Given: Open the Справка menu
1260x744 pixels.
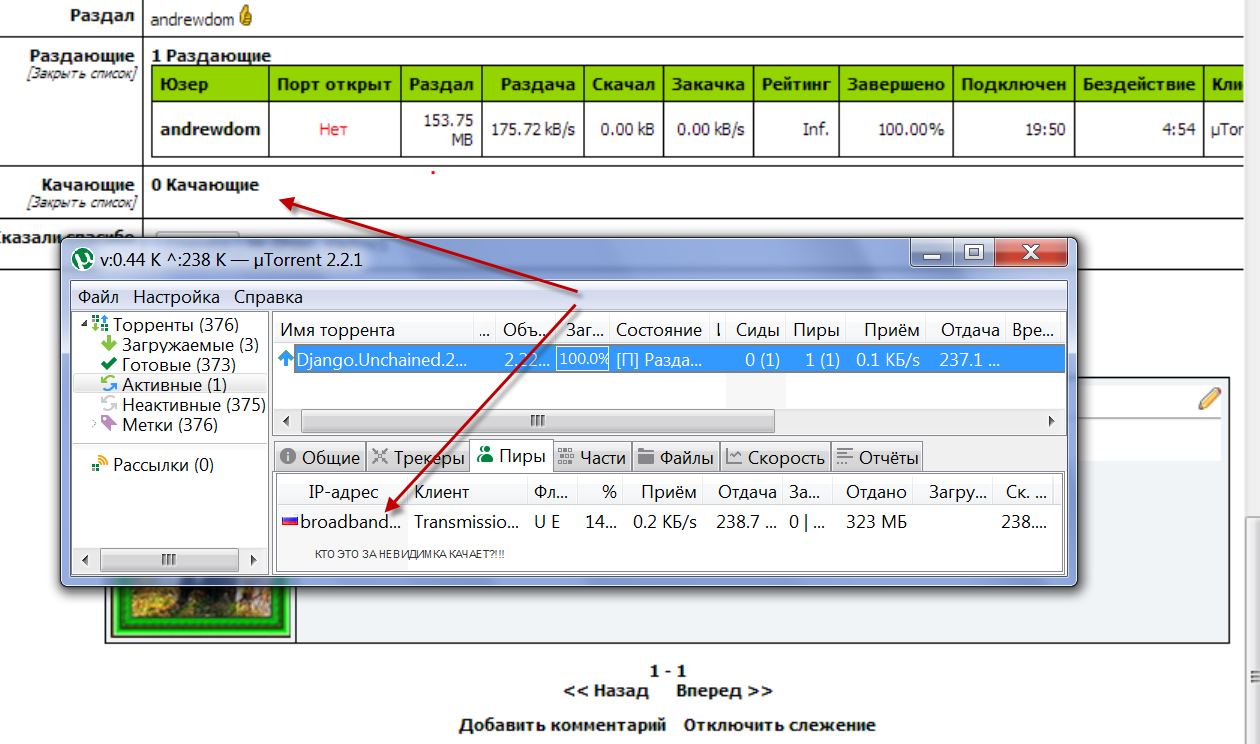Looking at the screenshot, I should coord(268,297).
